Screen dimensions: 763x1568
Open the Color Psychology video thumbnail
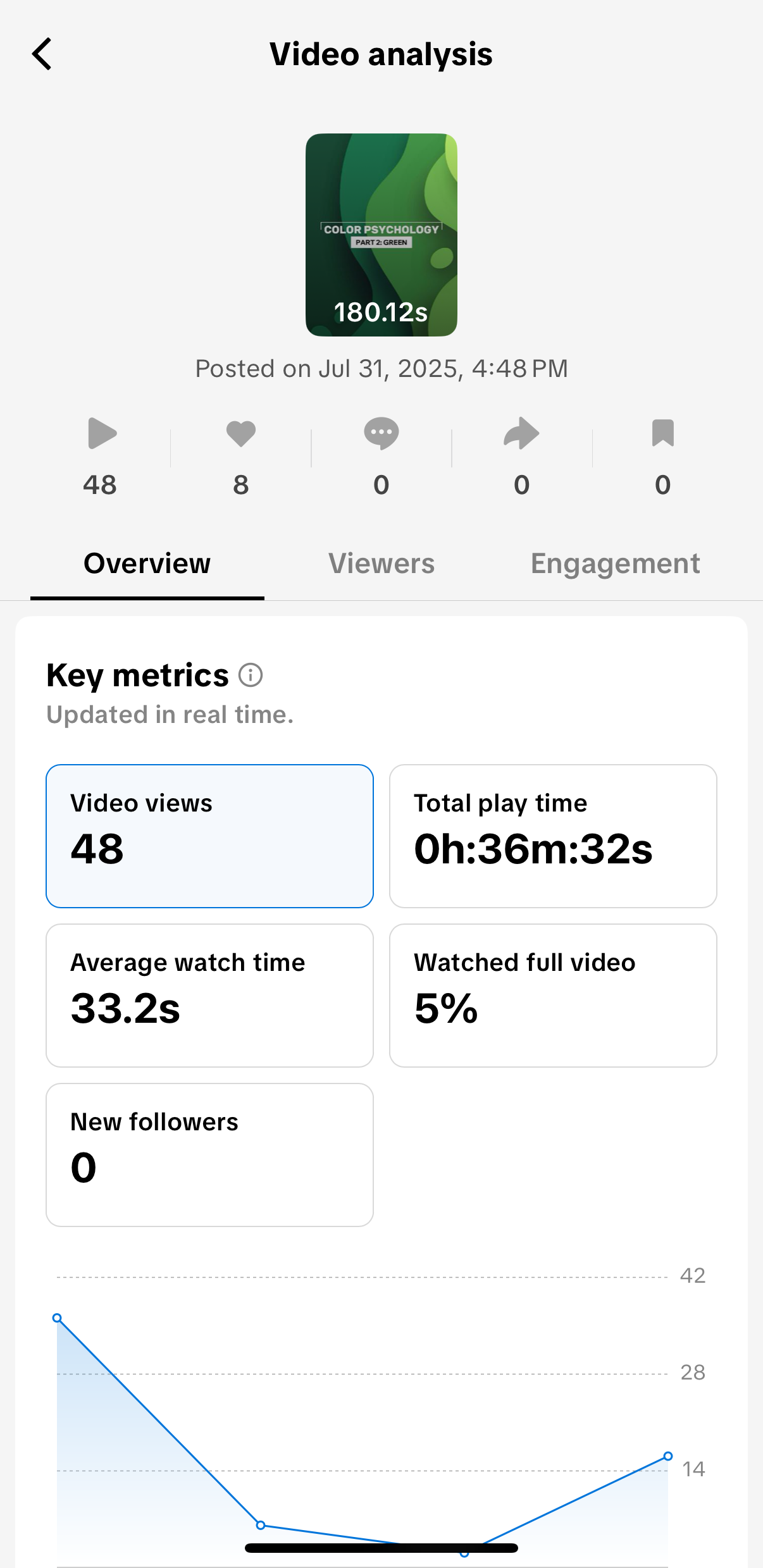(381, 235)
